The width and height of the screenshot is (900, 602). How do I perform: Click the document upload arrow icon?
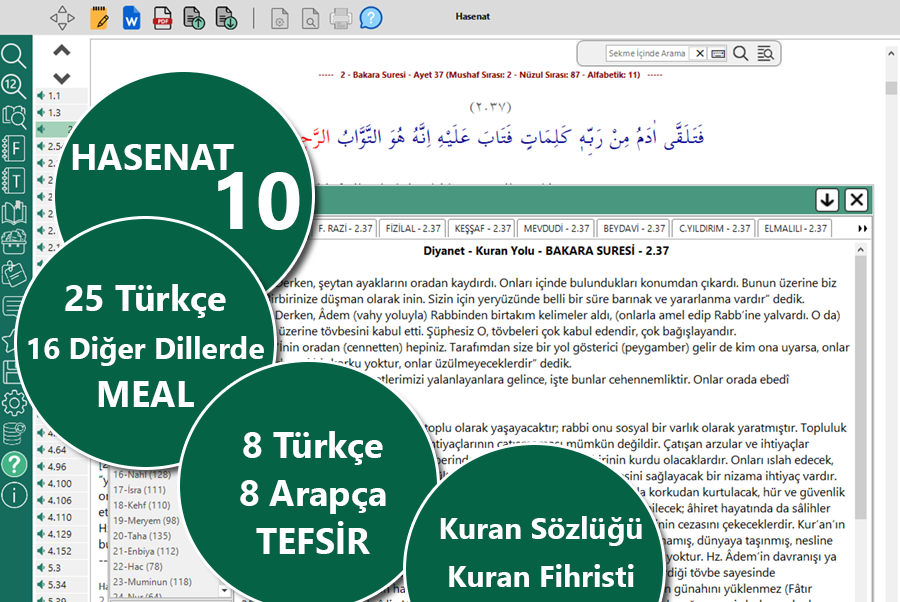(194, 18)
